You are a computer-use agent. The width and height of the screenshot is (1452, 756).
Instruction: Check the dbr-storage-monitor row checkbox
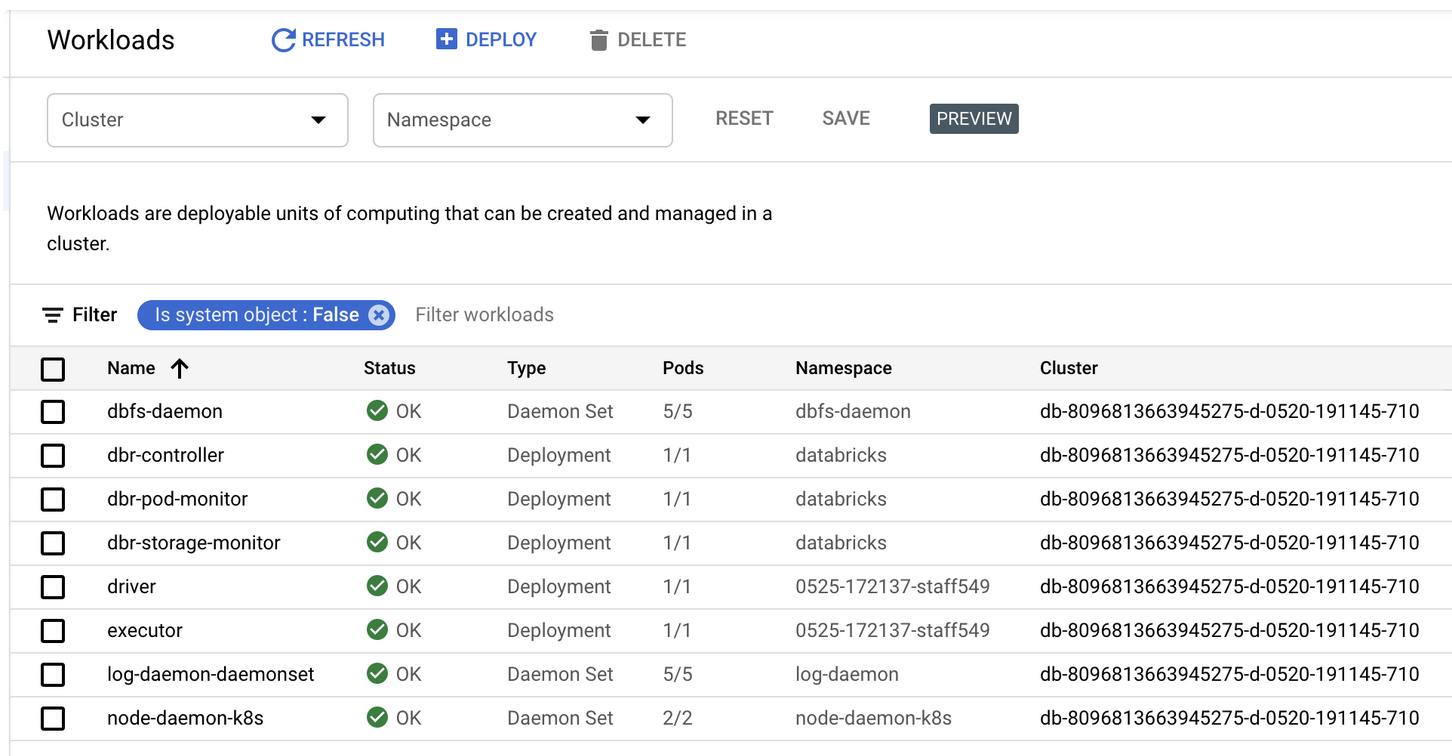pyautogui.click(x=53, y=543)
